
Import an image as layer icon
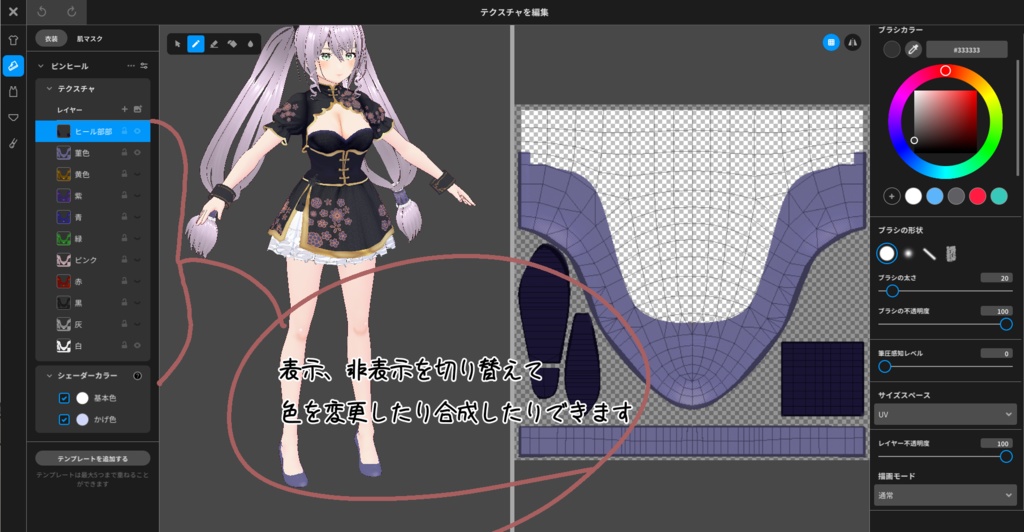(x=138, y=109)
